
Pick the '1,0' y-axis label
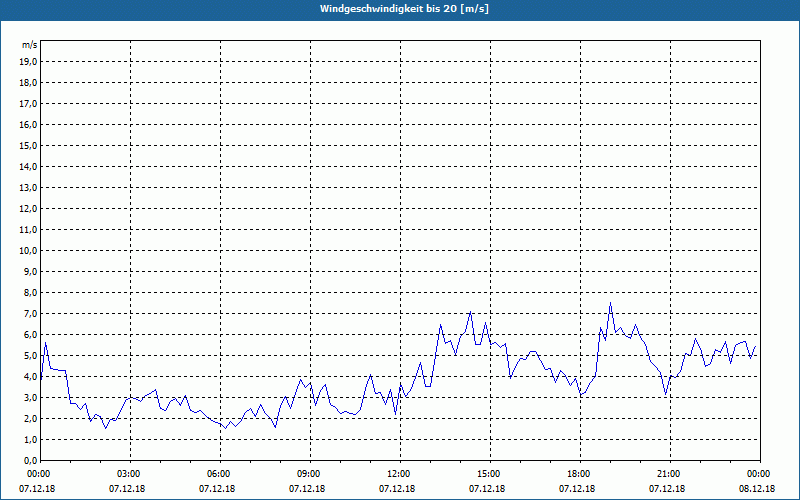tap(30, 439)
